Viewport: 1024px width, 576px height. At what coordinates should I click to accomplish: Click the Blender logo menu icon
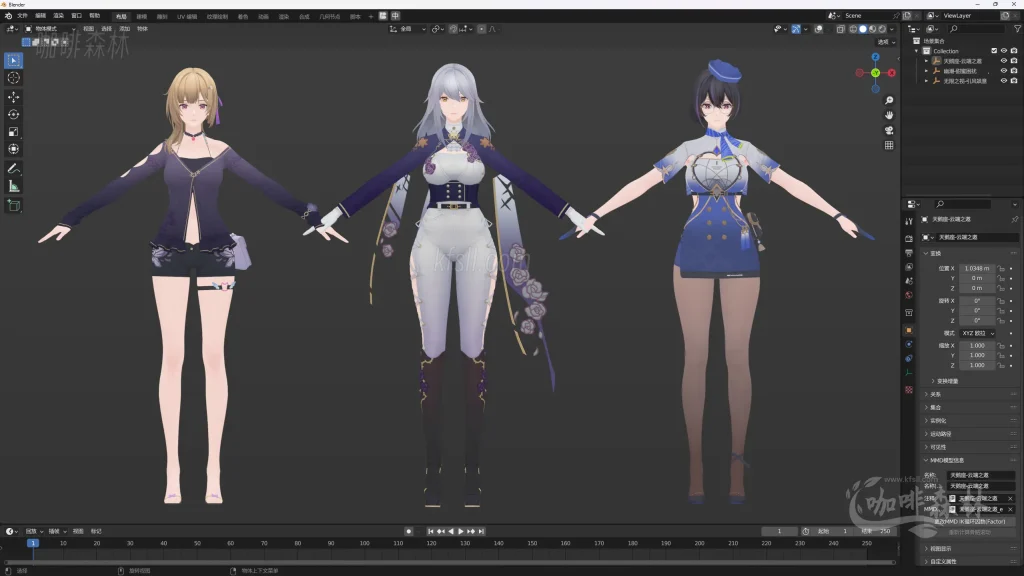[x=8, y=16]
